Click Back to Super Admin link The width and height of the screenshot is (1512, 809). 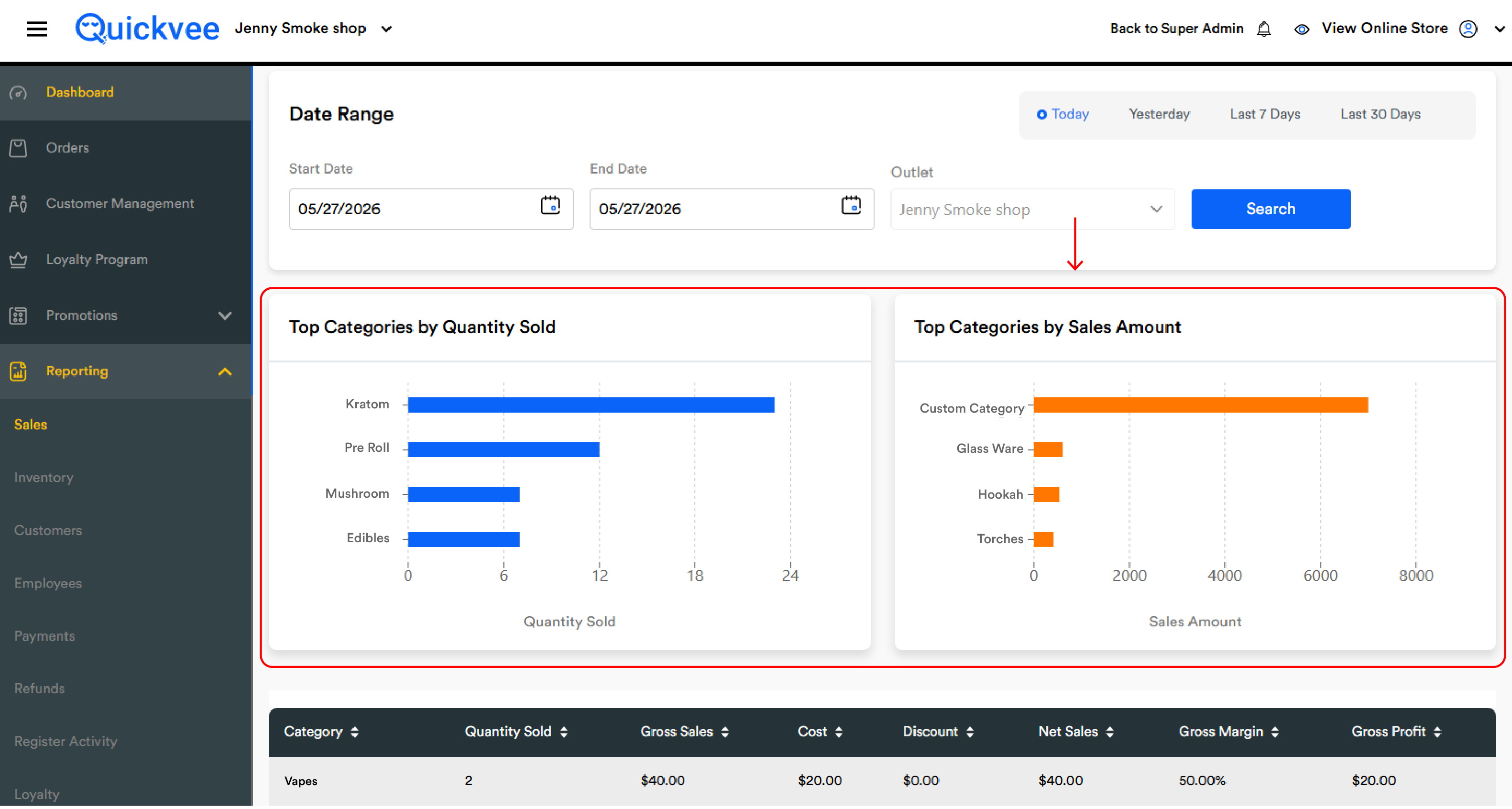click(1176, 28)
